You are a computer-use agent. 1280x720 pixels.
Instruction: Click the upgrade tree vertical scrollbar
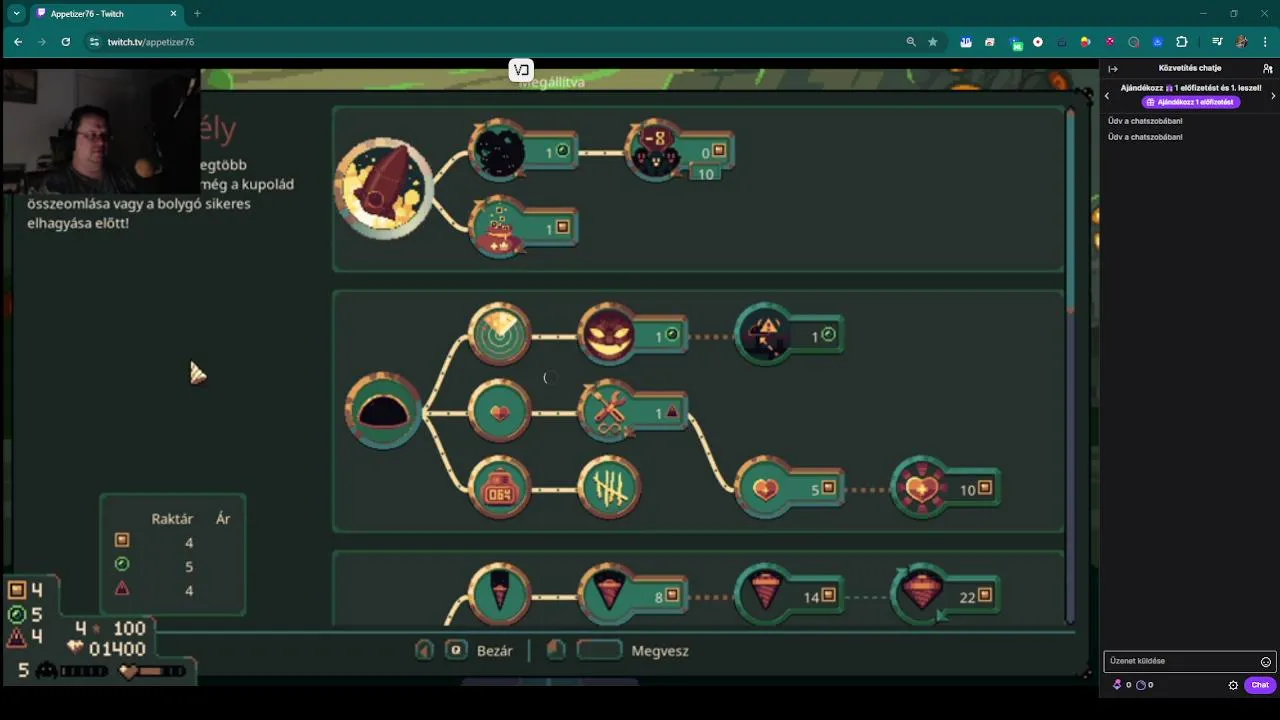coord(1070,365)
